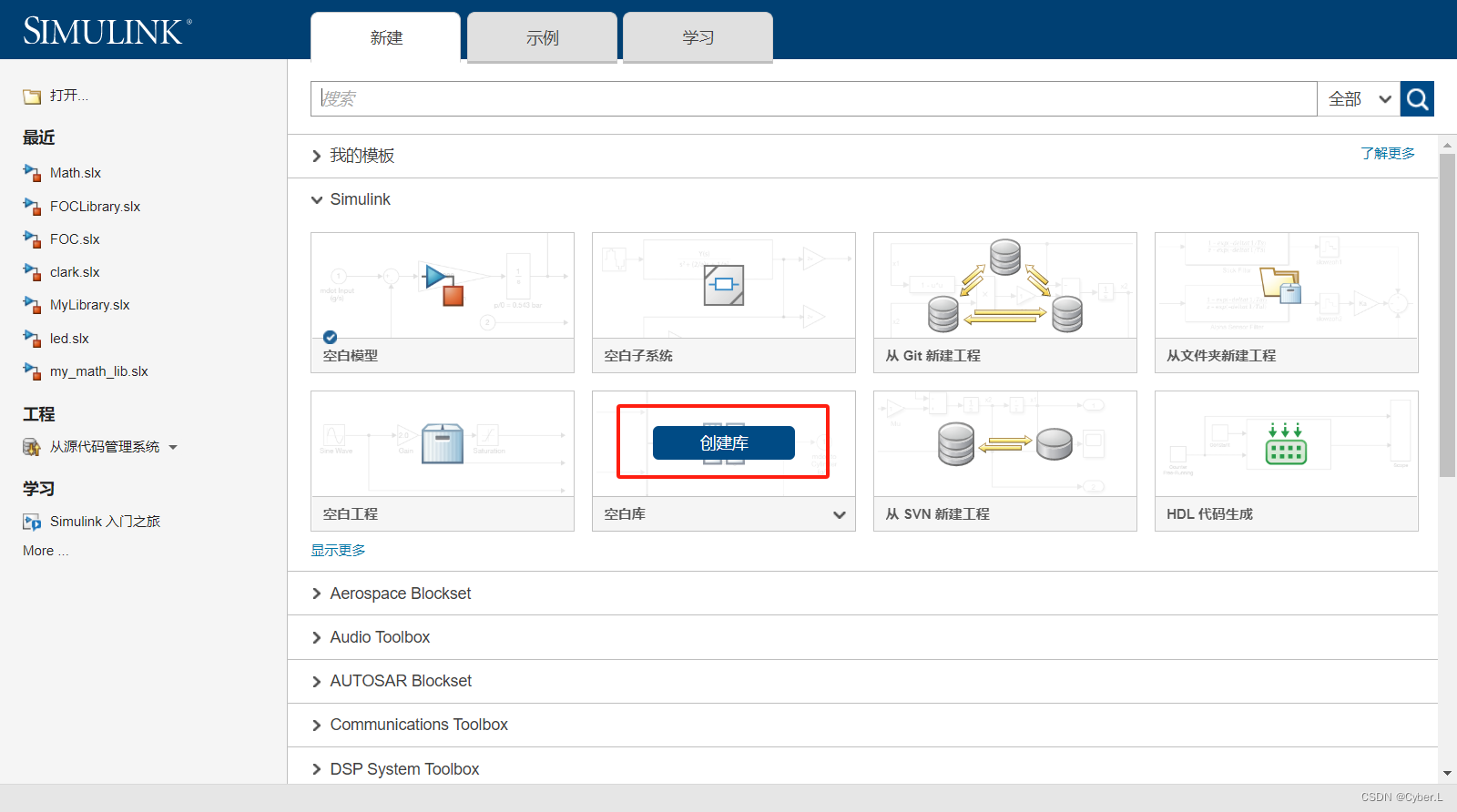
Task: Open the 全部 search scope dropdown
Action: [1359, 98]
